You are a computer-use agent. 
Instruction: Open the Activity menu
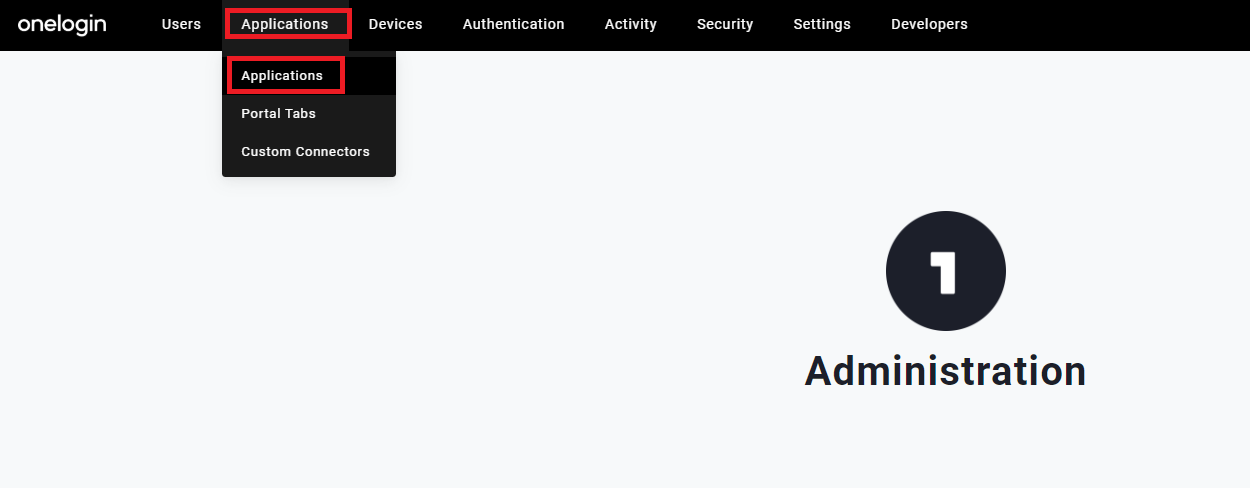tap(631, 24)
